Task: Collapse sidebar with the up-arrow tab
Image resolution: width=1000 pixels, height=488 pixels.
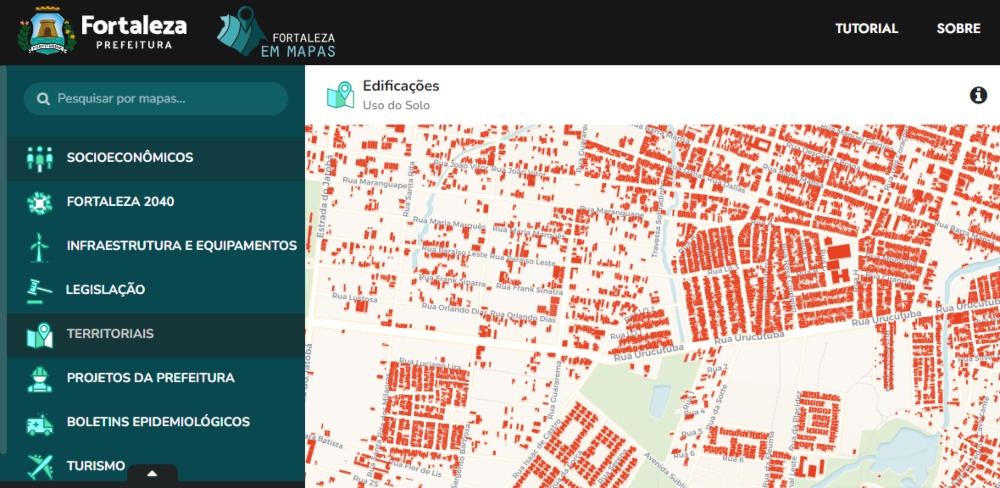Action: point(152,473)
